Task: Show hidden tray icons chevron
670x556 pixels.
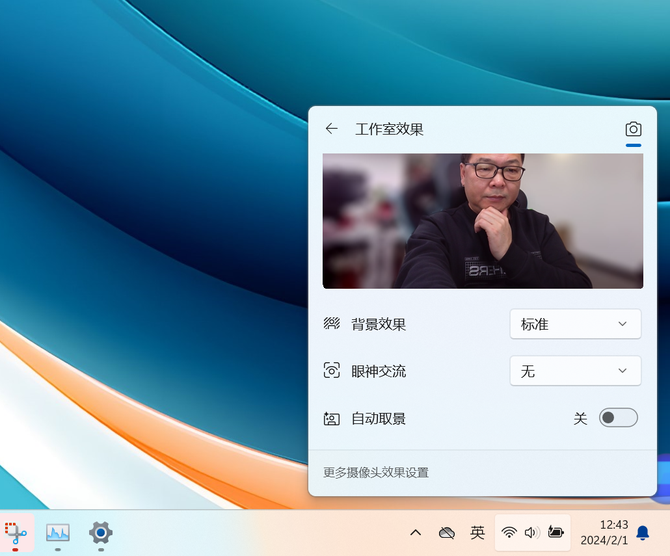Action: click(x=415, y=533)
